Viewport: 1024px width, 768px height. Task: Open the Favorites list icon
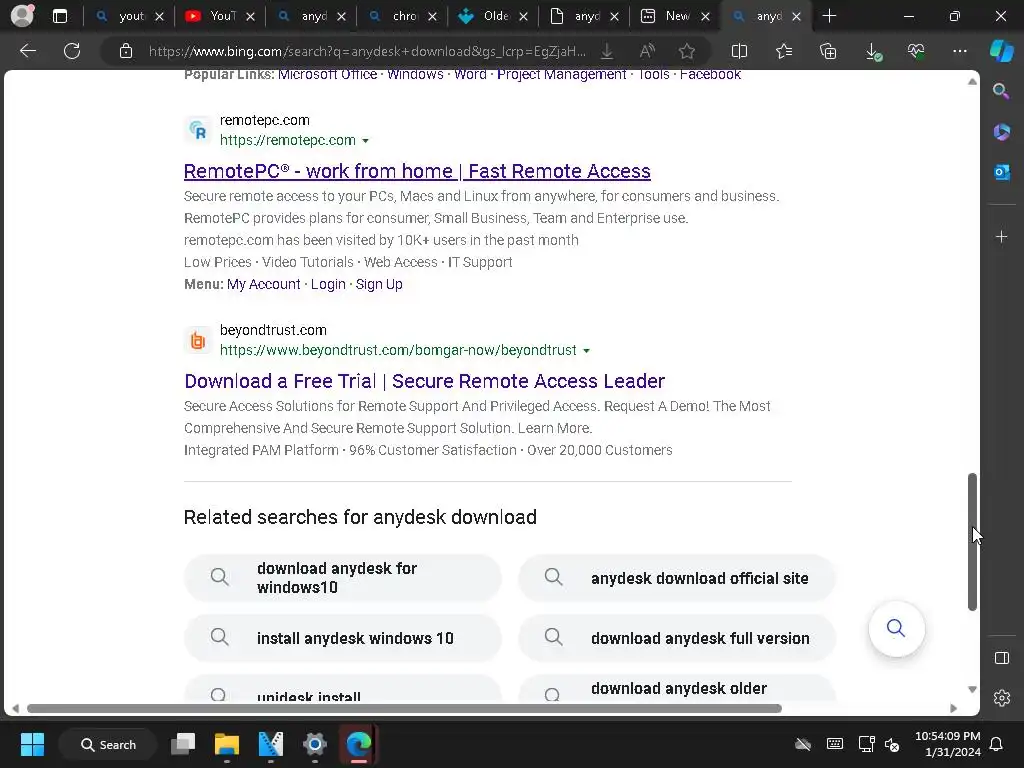pyautogui.click(x=784, y=51)
